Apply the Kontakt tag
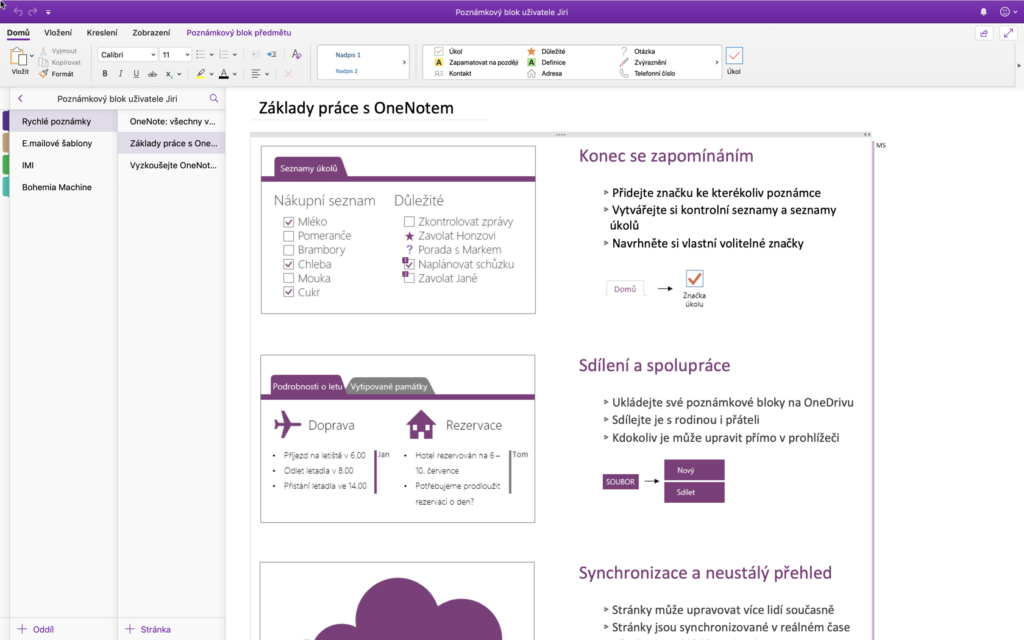Image resolution: width=1024 pixels, height=640 pixels. 453,73
